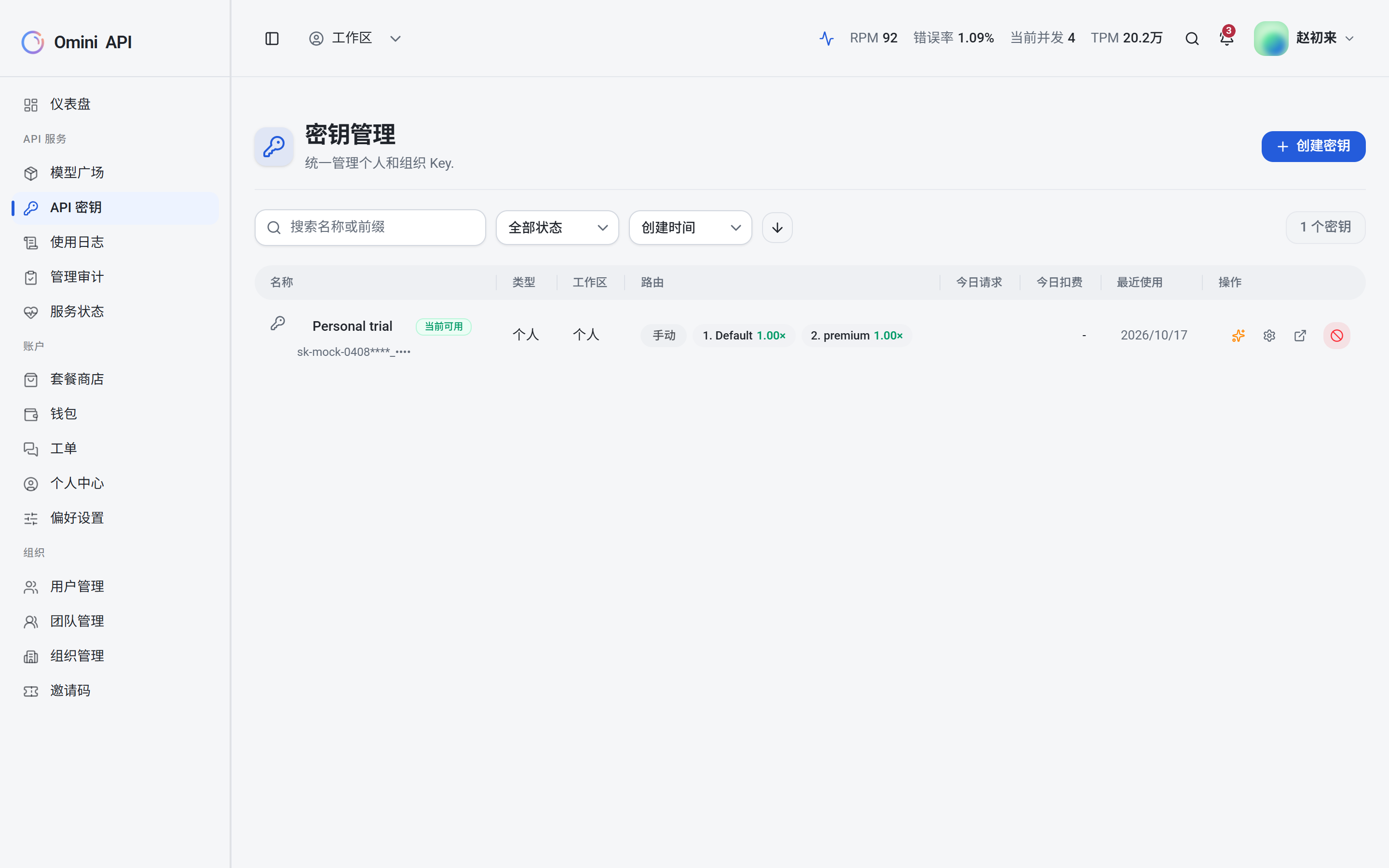Open 套餐商店 in sidebar

coord(115,380)
